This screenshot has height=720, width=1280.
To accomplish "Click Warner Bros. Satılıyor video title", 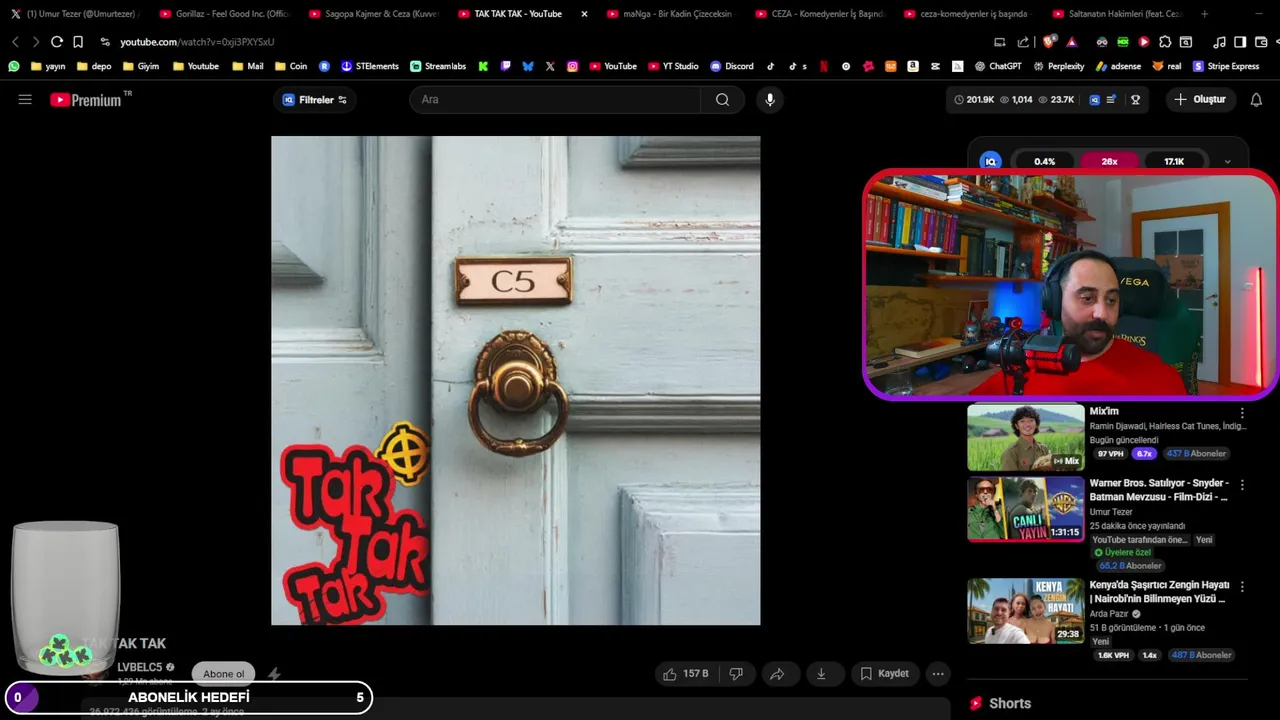I will click(1159, 490).
